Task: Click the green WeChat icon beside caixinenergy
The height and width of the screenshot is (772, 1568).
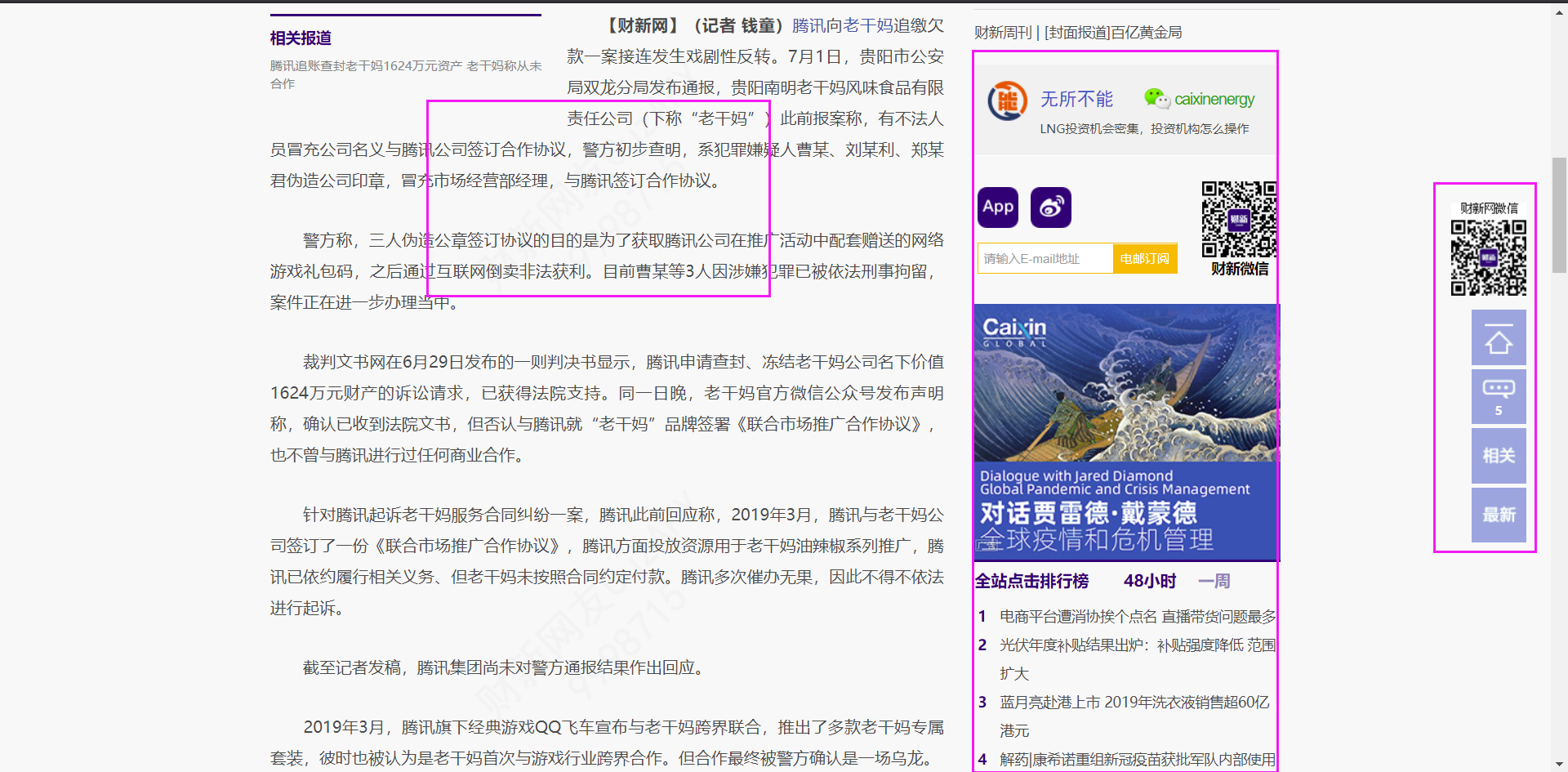Action: coord(1156,98)
